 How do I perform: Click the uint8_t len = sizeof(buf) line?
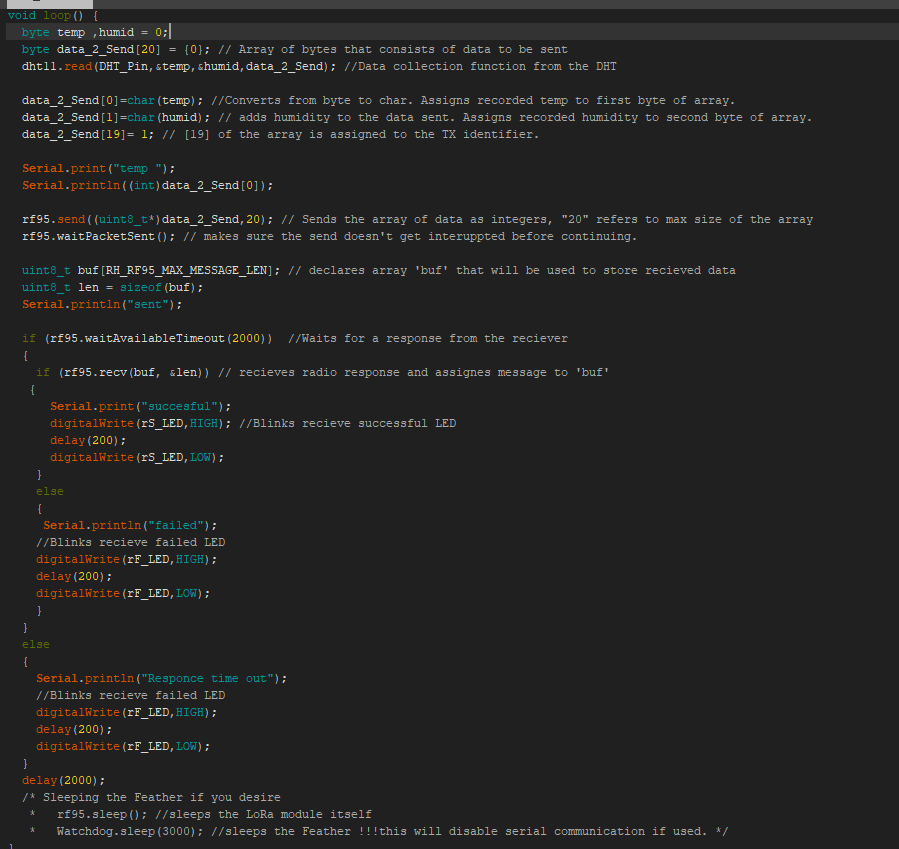[113, 287]
